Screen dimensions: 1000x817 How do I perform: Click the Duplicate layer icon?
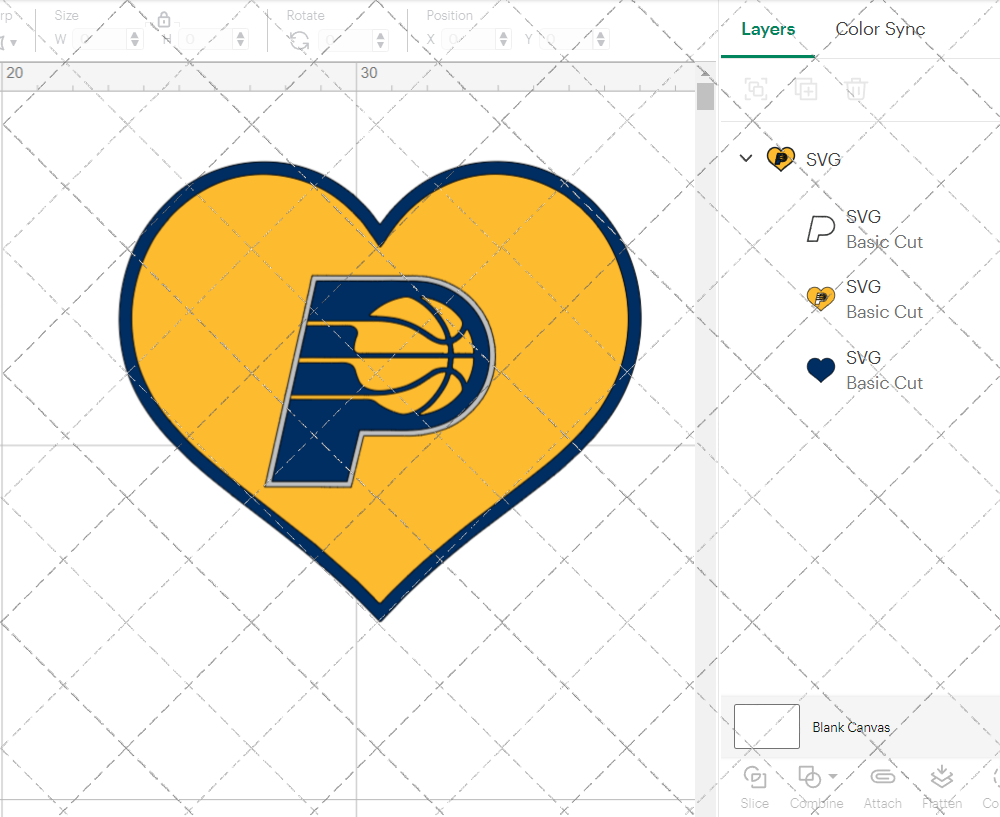[805, 89]
